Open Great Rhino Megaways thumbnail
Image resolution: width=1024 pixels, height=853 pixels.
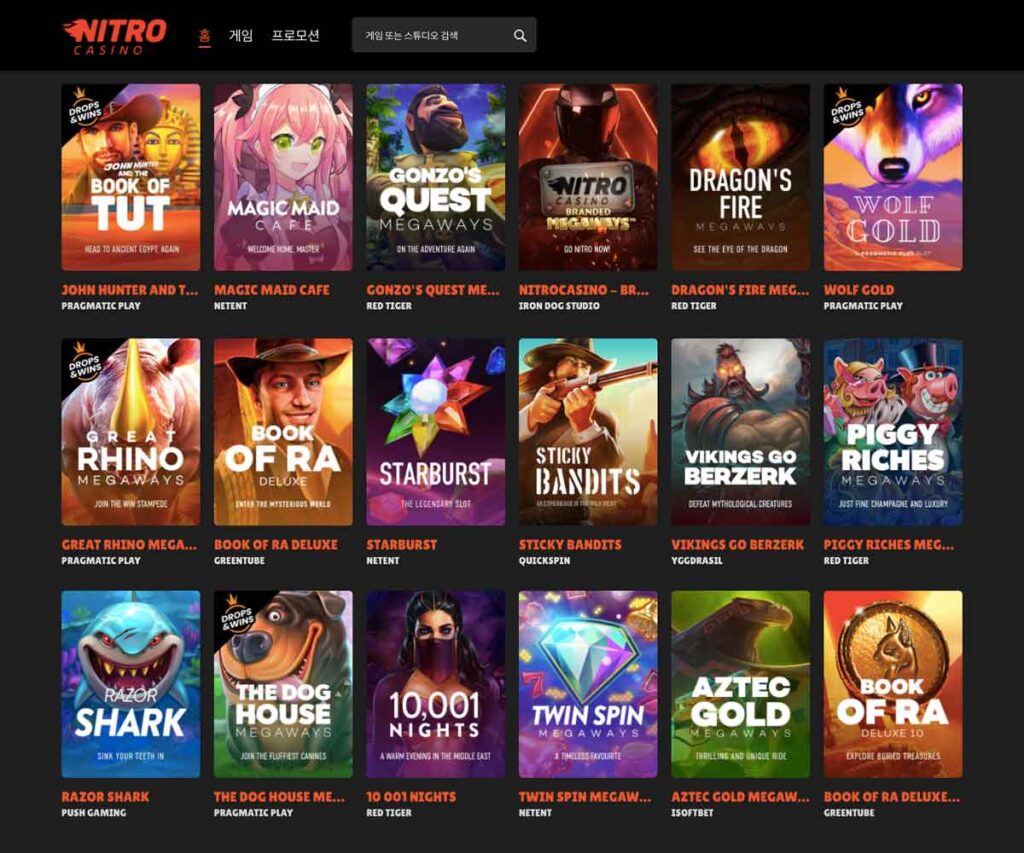[131, 432]
